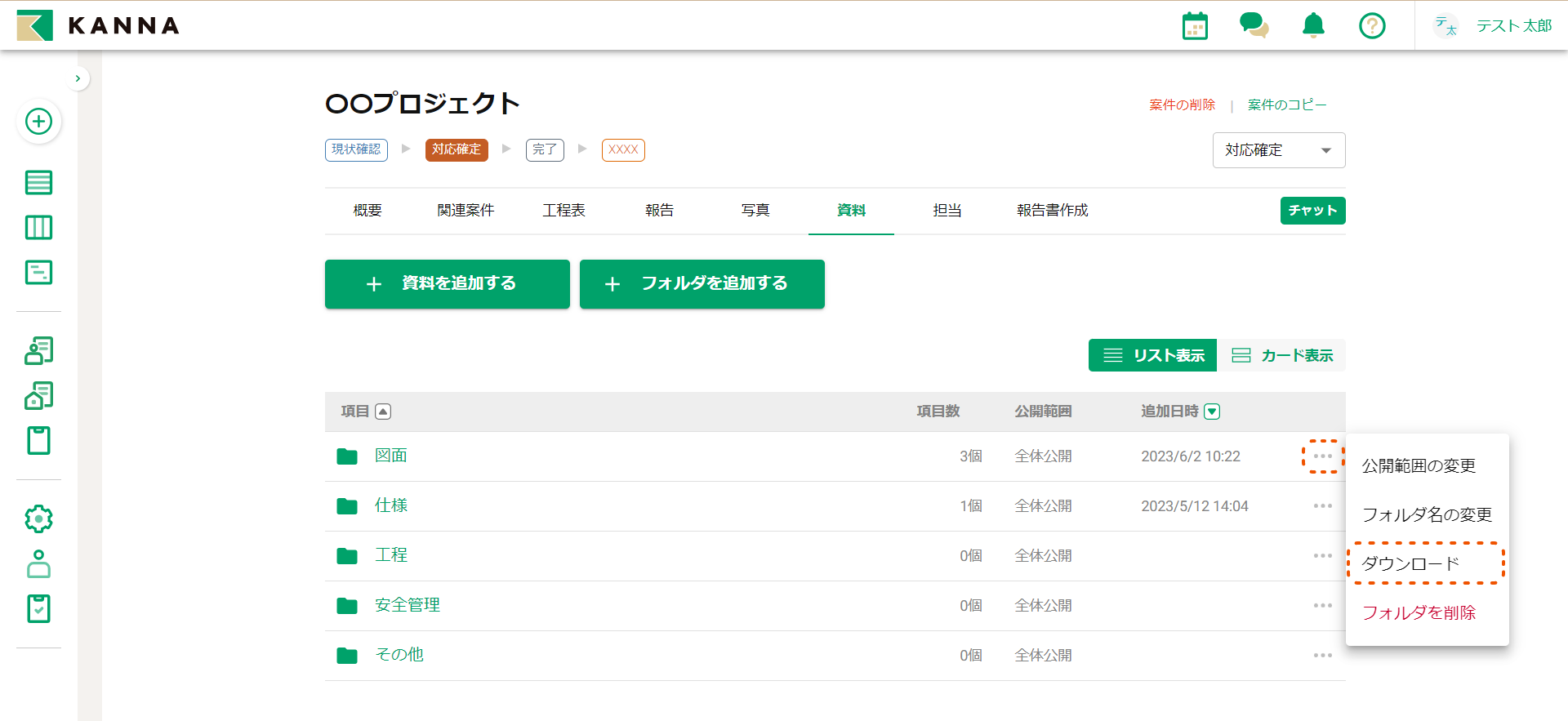This screenshot has height=721, width=1568.
Task: Switch to the 写真 tab
Action: tap(755, 211)
